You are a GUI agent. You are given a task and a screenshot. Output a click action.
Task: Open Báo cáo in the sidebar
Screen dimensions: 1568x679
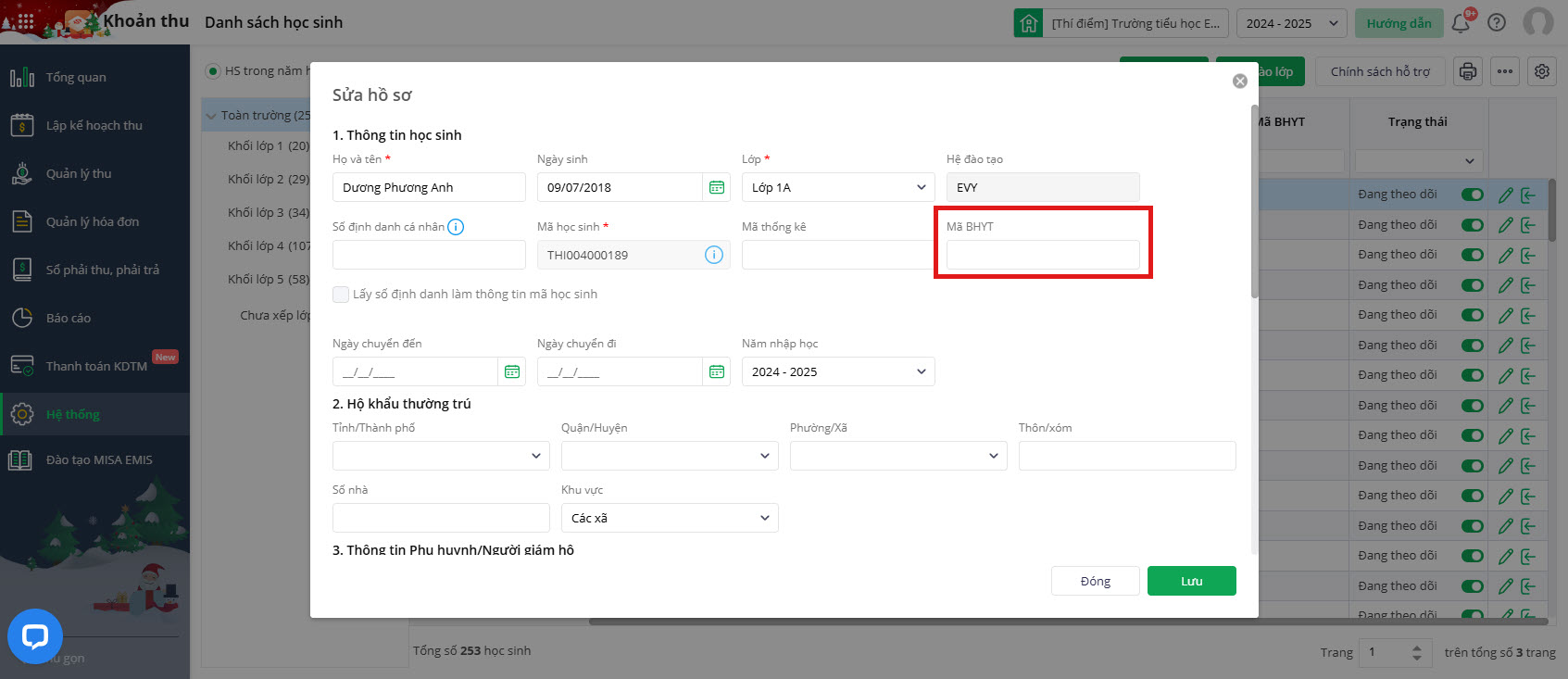pos(69,318)
